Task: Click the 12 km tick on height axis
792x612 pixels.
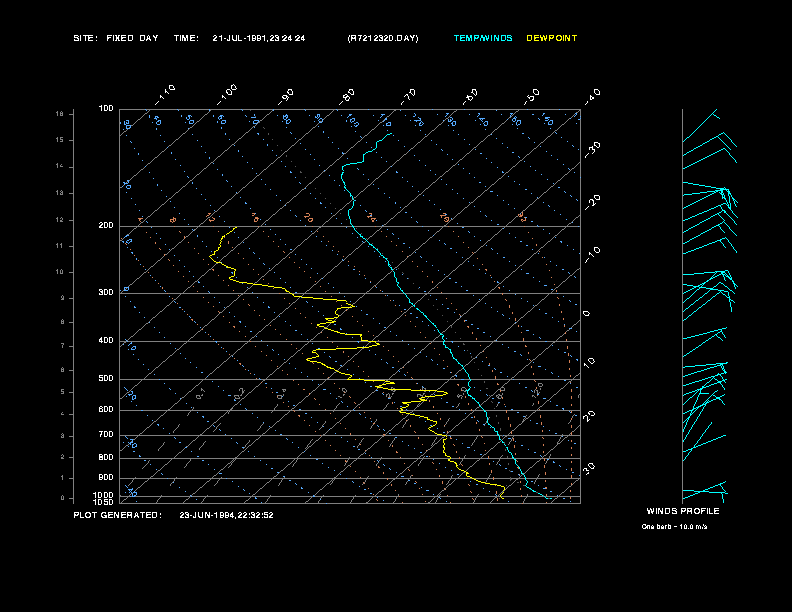Action: pos(60,220)
